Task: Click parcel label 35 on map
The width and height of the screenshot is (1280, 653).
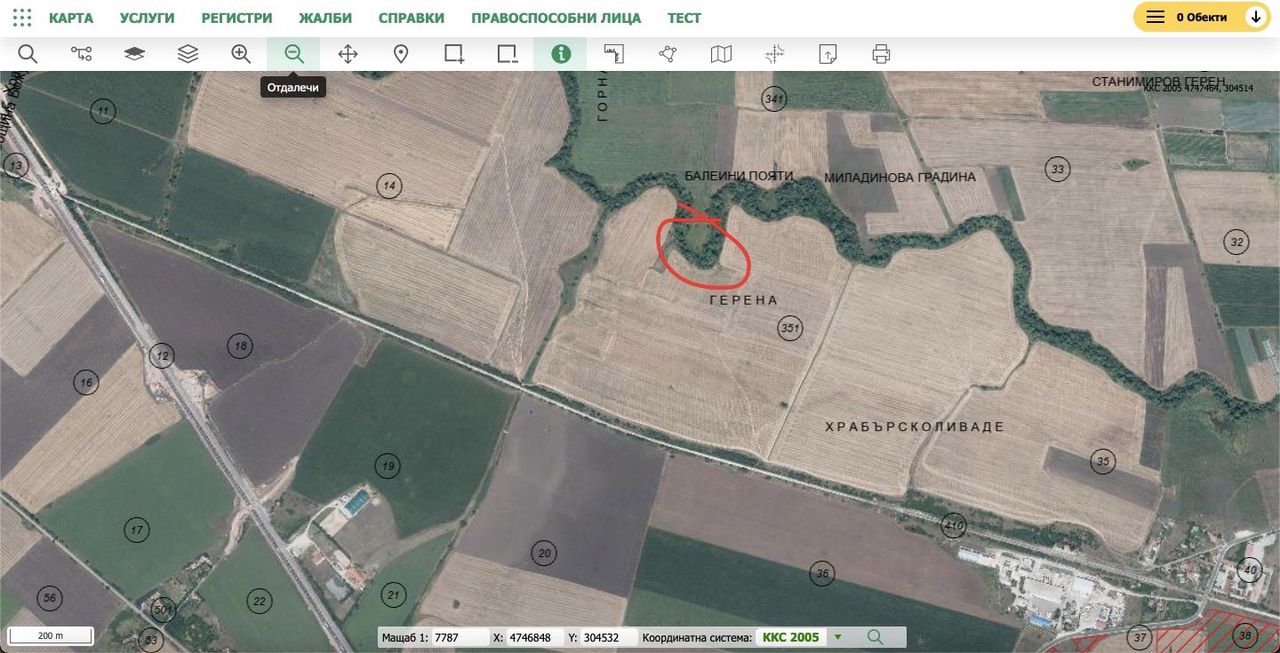Action: pyautogui.click(x=1103, y=461)
